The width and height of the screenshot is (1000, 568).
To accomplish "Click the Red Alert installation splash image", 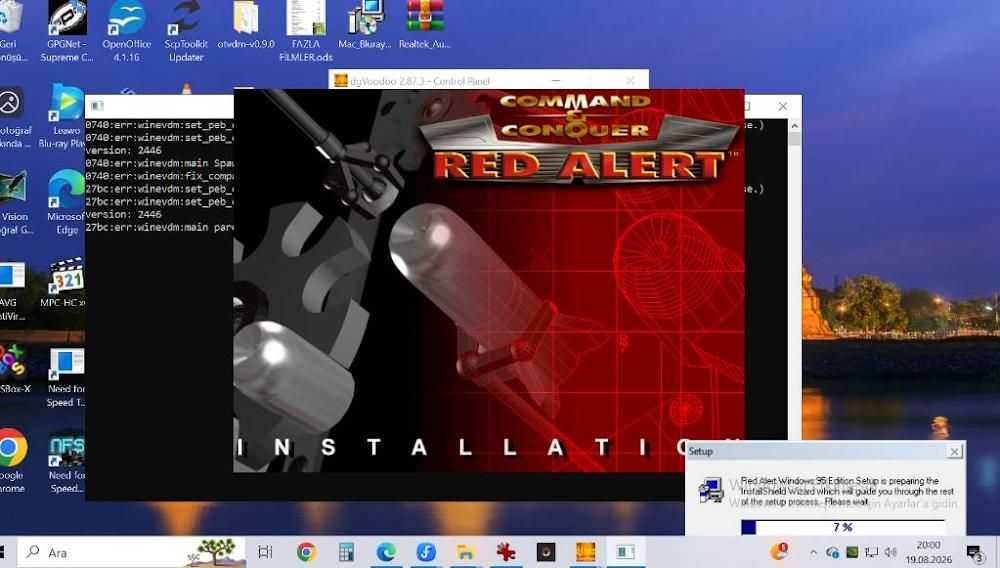I will point(489,280).
